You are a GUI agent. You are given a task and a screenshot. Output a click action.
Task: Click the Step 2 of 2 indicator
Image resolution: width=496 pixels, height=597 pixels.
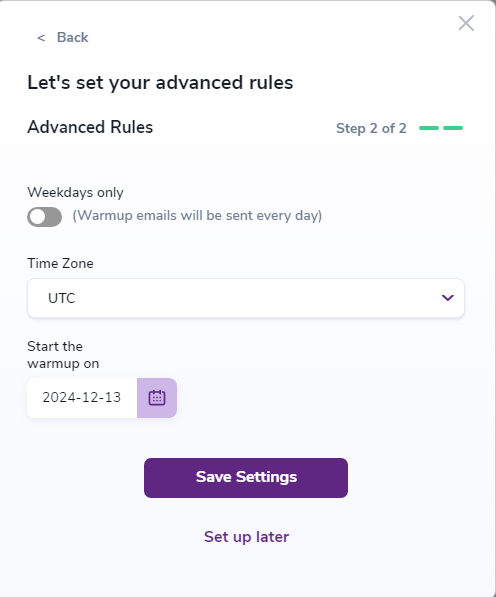(x=371, y=128)
